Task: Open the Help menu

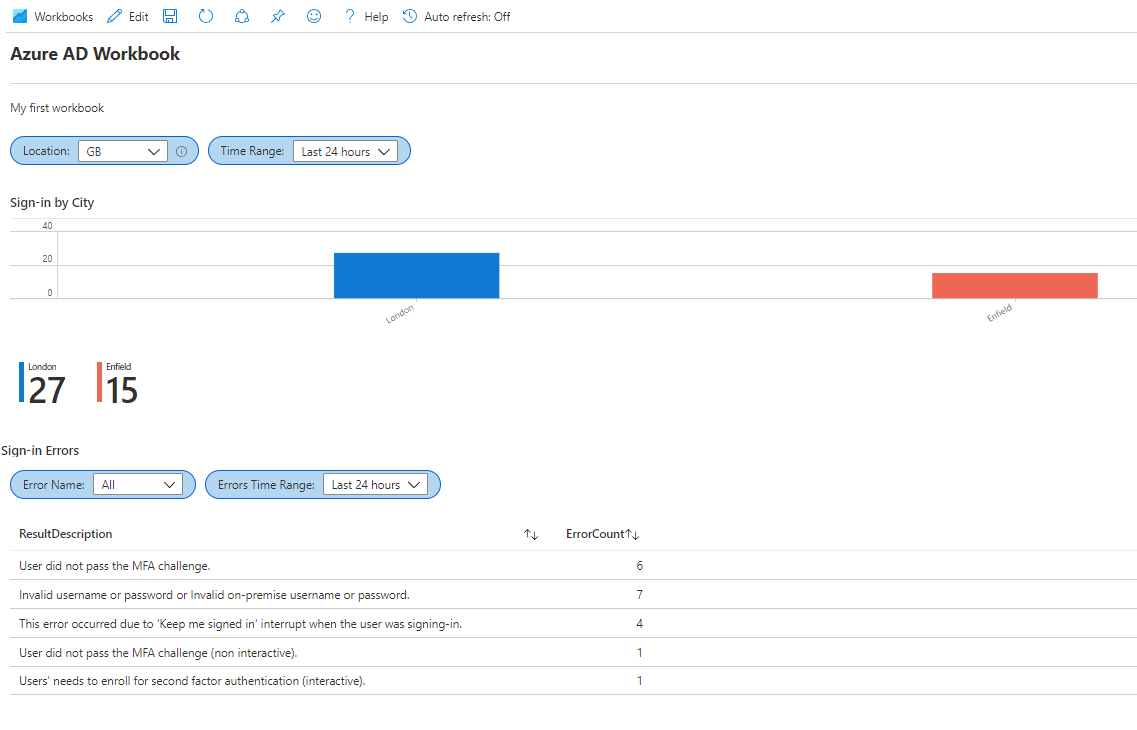Action: [x=366, y=16]
